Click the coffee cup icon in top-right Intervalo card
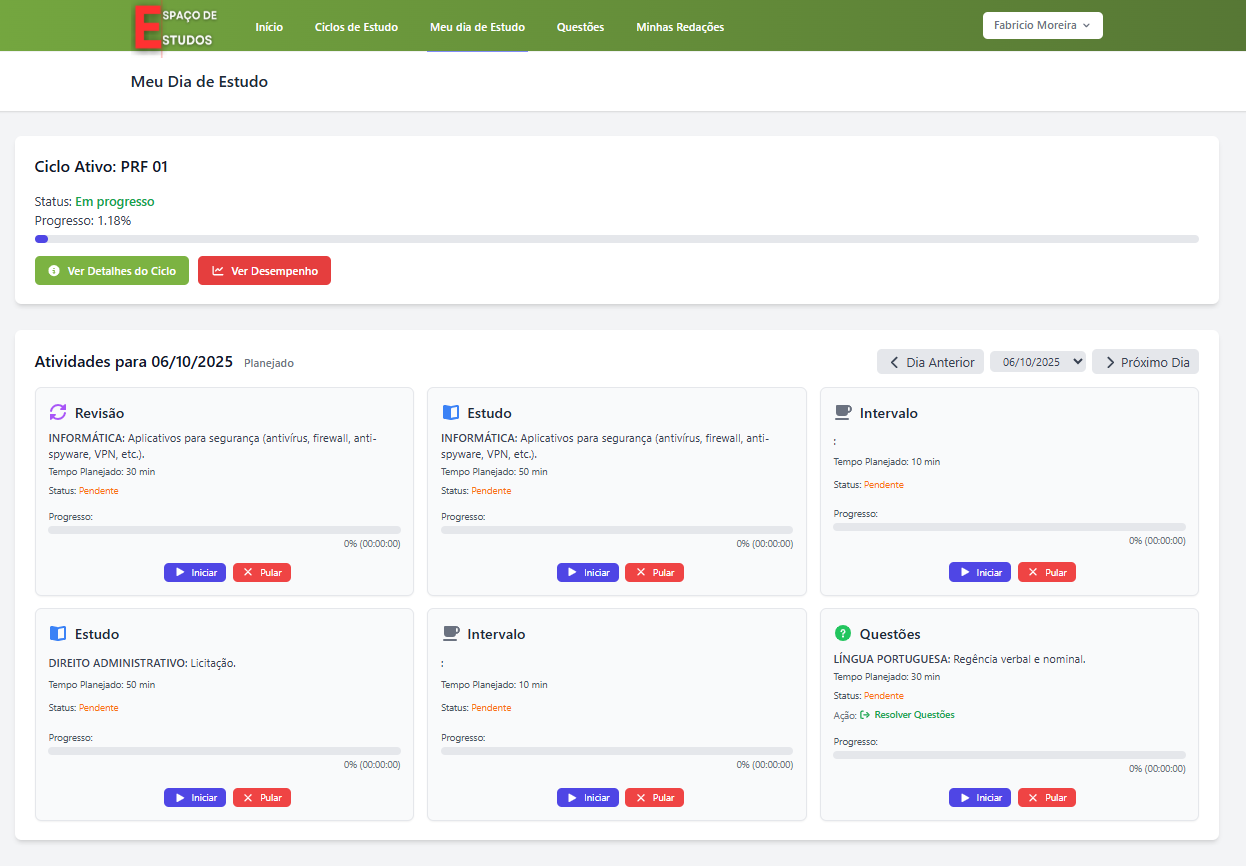This screenshot has width=1246, height=866. tap(843, 412)
